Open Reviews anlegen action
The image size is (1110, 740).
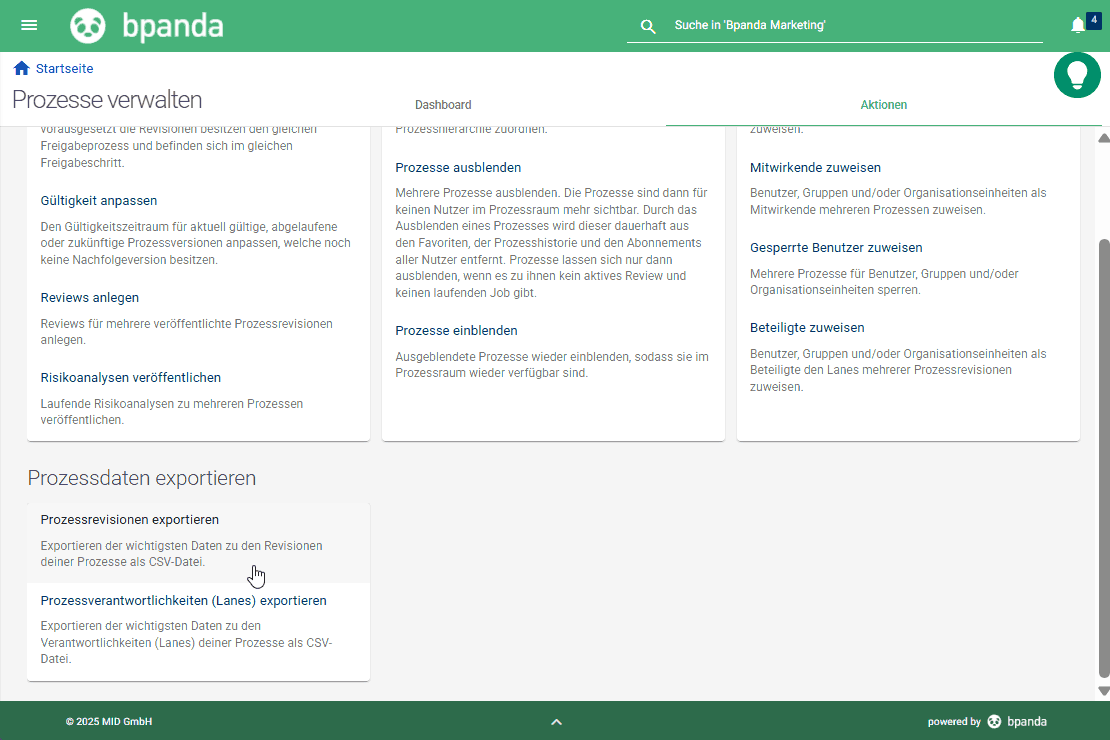[89, 297]
